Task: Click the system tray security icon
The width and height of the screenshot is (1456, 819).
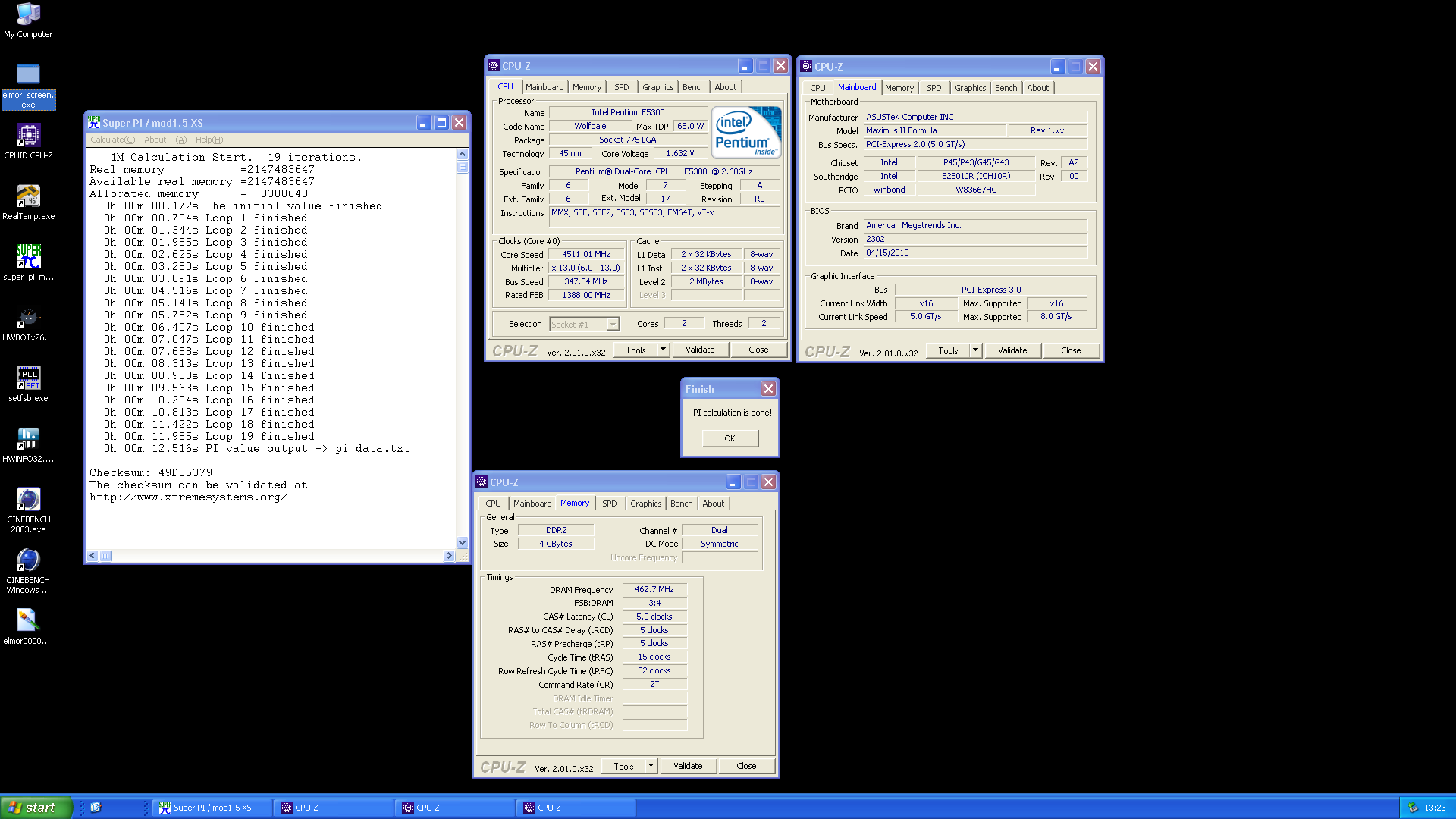Action: point(1413,808)
